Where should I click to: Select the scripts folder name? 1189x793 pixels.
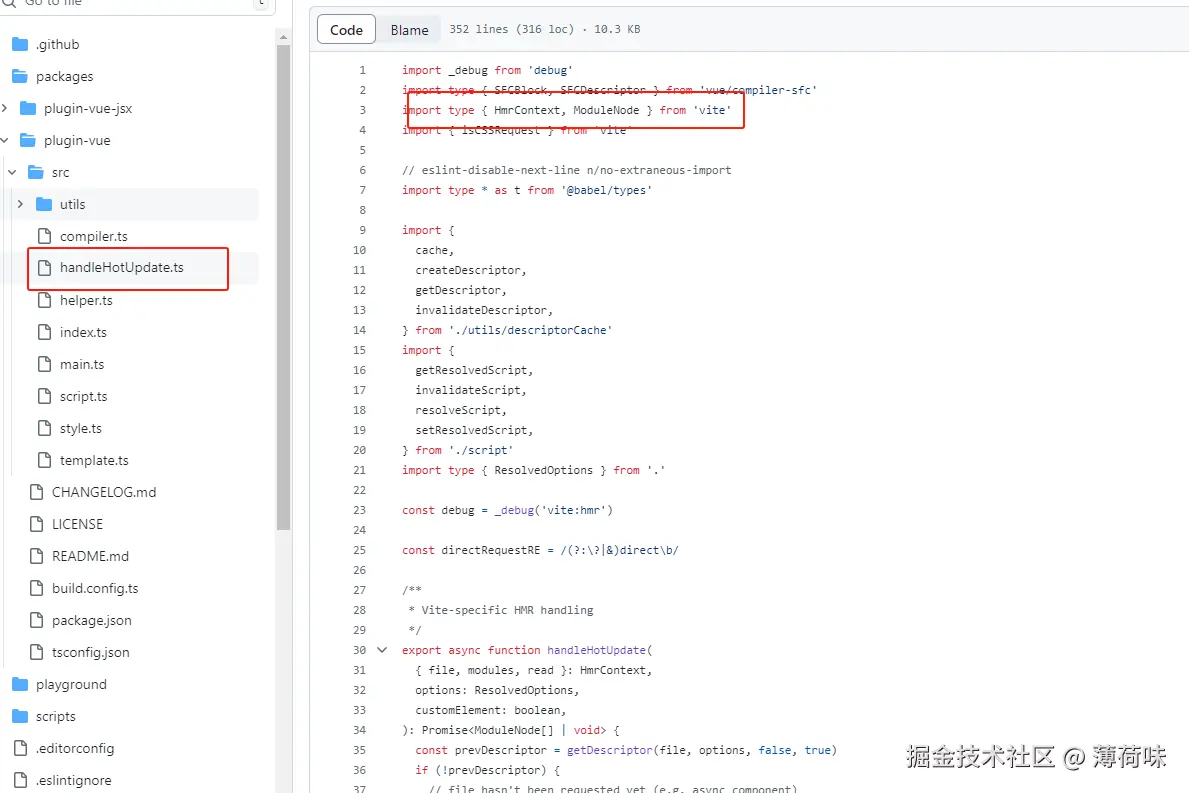(55, 716)
